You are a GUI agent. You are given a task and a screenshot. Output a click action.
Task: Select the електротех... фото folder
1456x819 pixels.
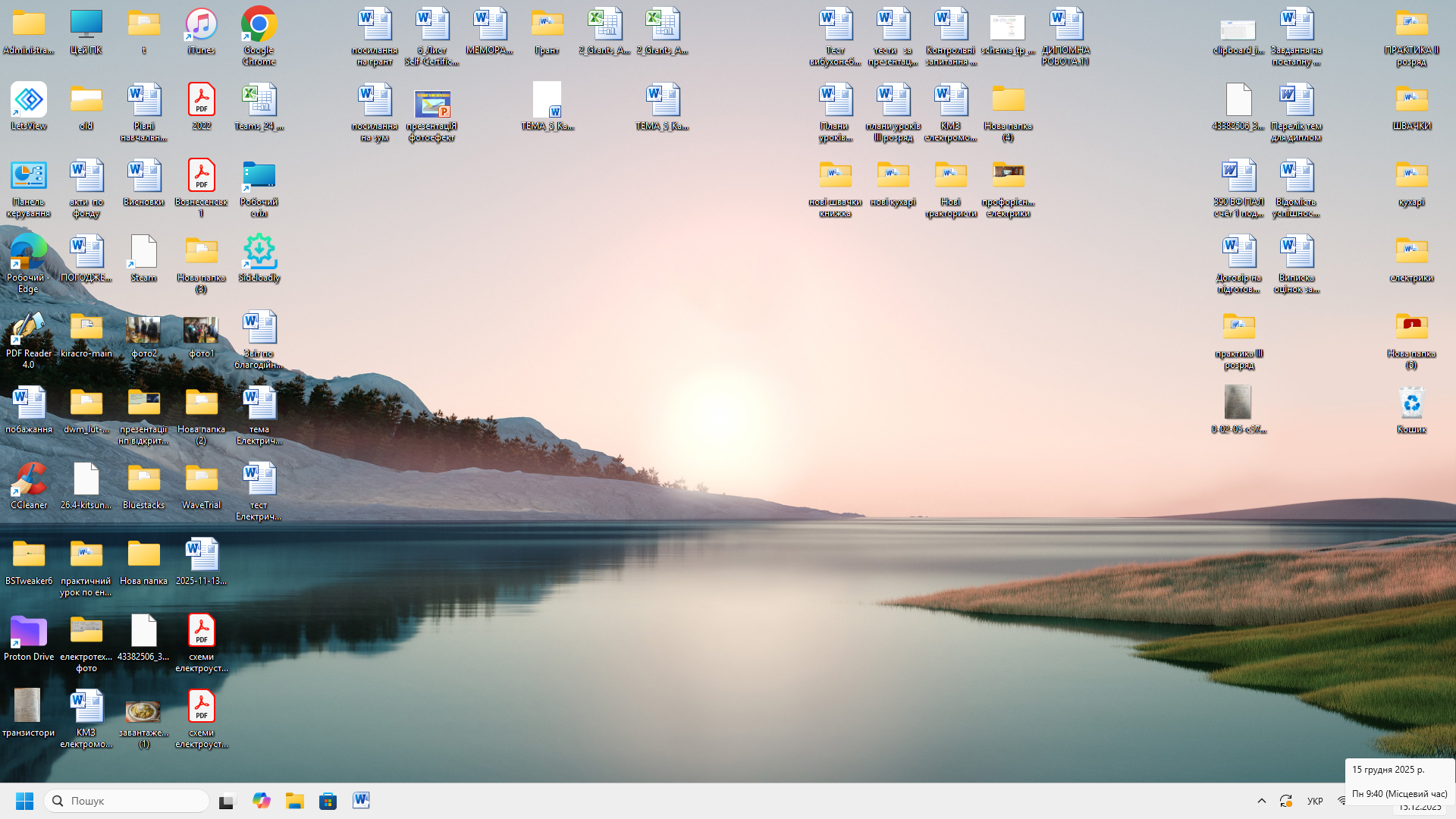[x=86, y=643]
